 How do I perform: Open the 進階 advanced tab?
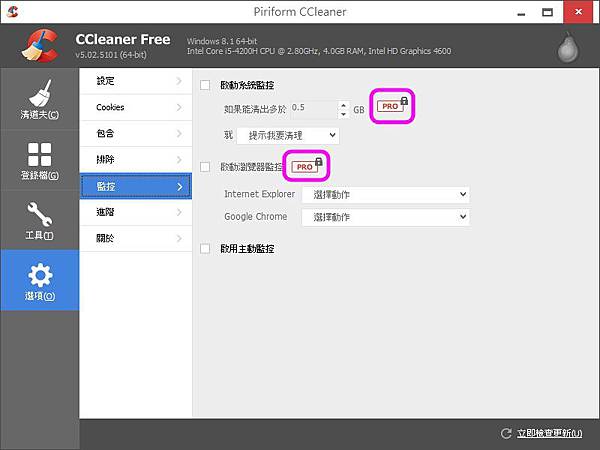136,212
